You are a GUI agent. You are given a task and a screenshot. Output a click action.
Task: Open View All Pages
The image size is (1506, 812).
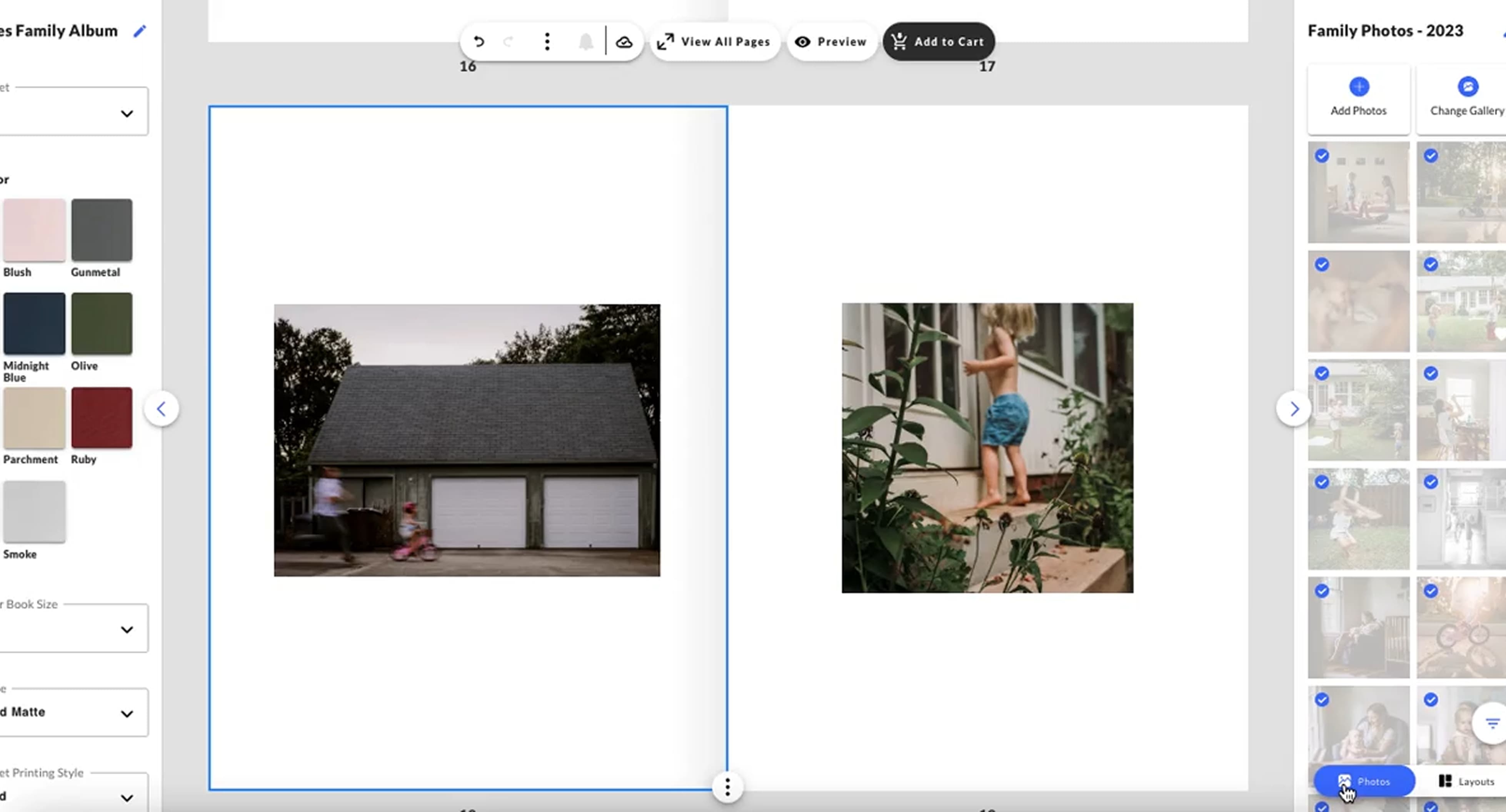(714, 42)
